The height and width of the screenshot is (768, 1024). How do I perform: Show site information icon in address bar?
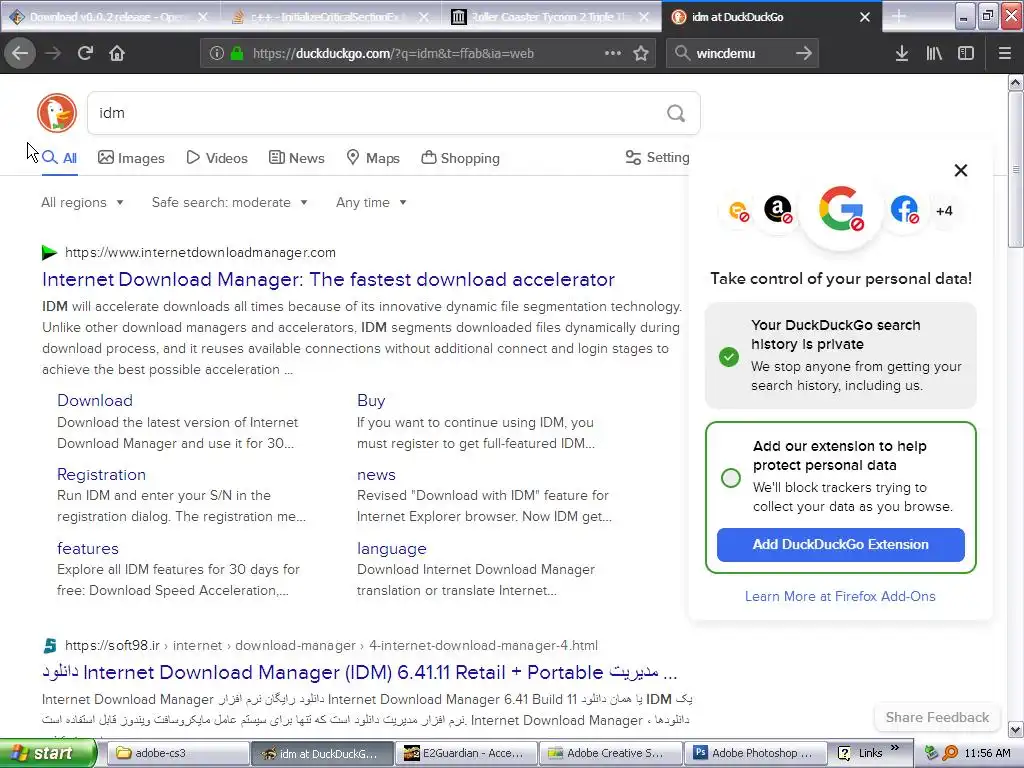[x=217, y=53]
